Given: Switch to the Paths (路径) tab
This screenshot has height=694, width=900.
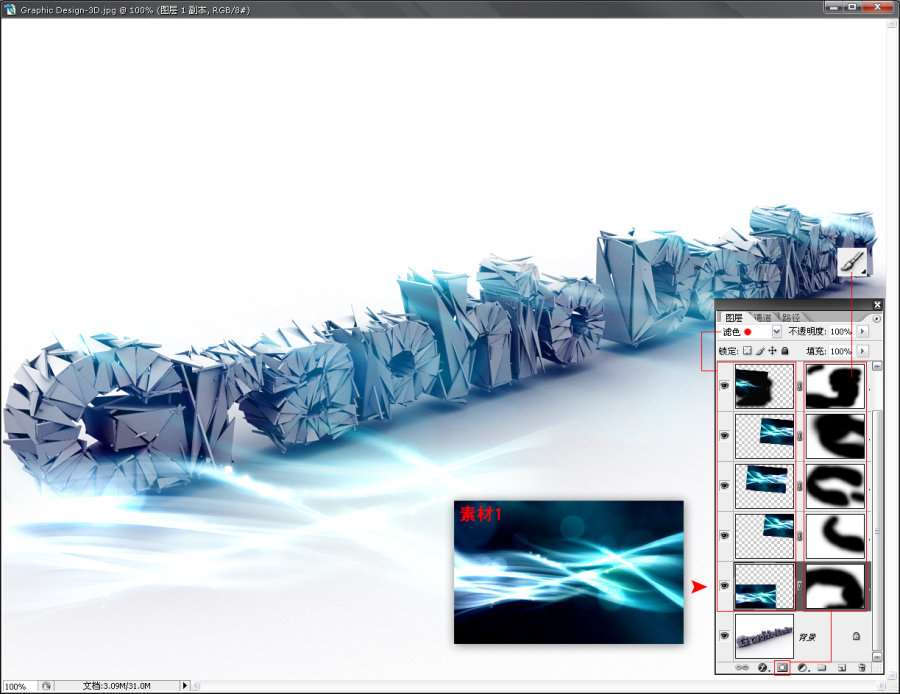Looking at the screenshot, I should coord(790,318).
